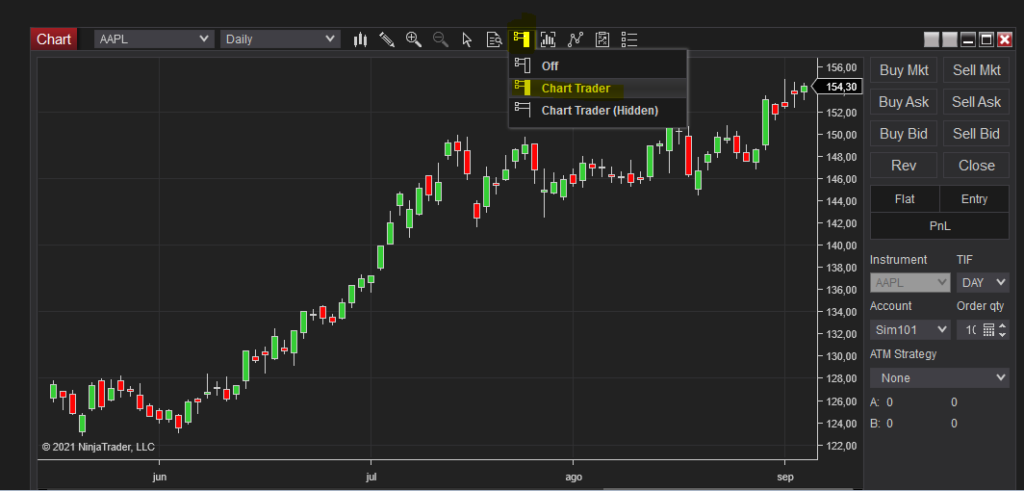
Task: Click the 140,00 price axis label
Action: [x=841, y=246]
